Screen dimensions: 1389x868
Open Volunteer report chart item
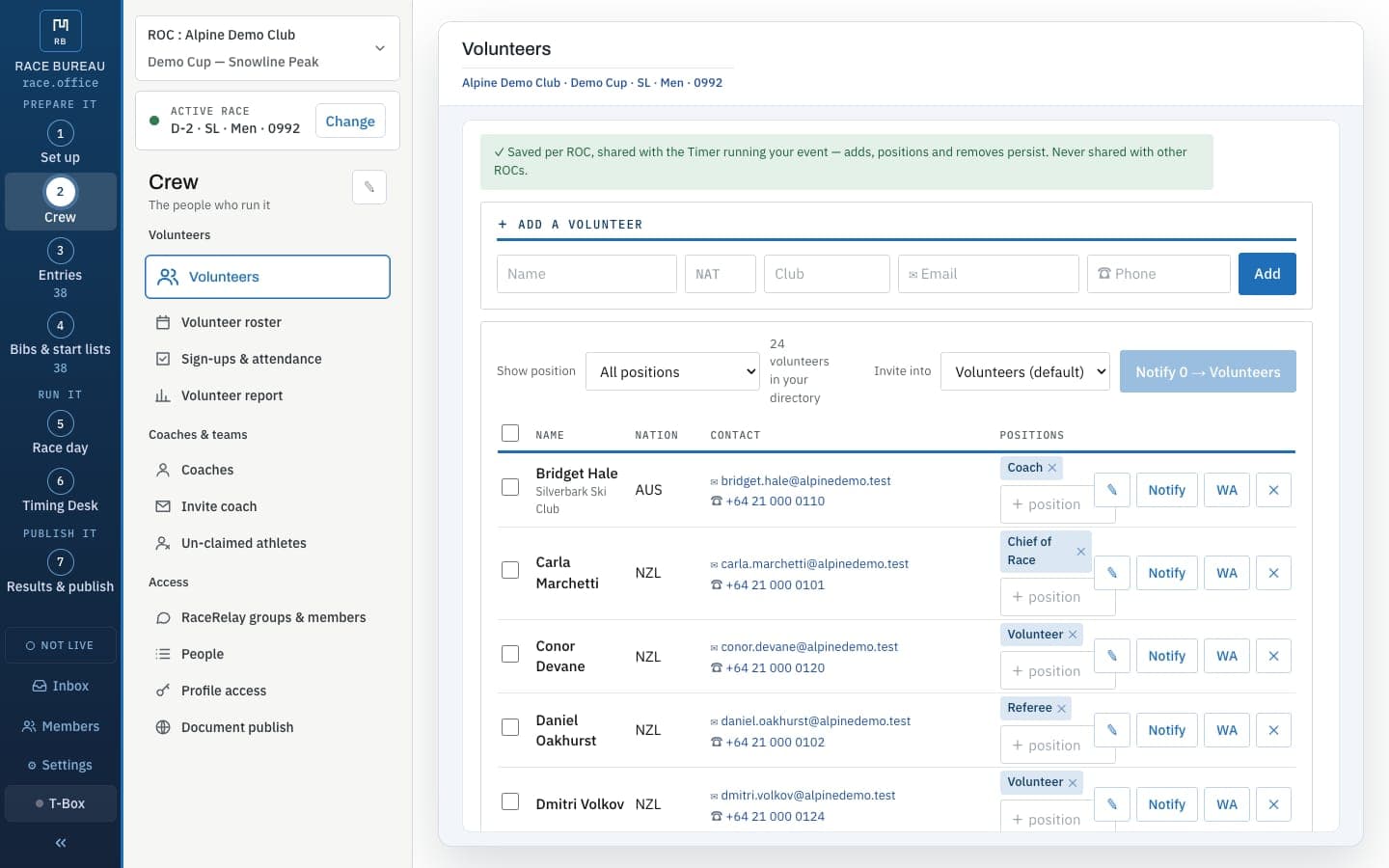(267, 395)
